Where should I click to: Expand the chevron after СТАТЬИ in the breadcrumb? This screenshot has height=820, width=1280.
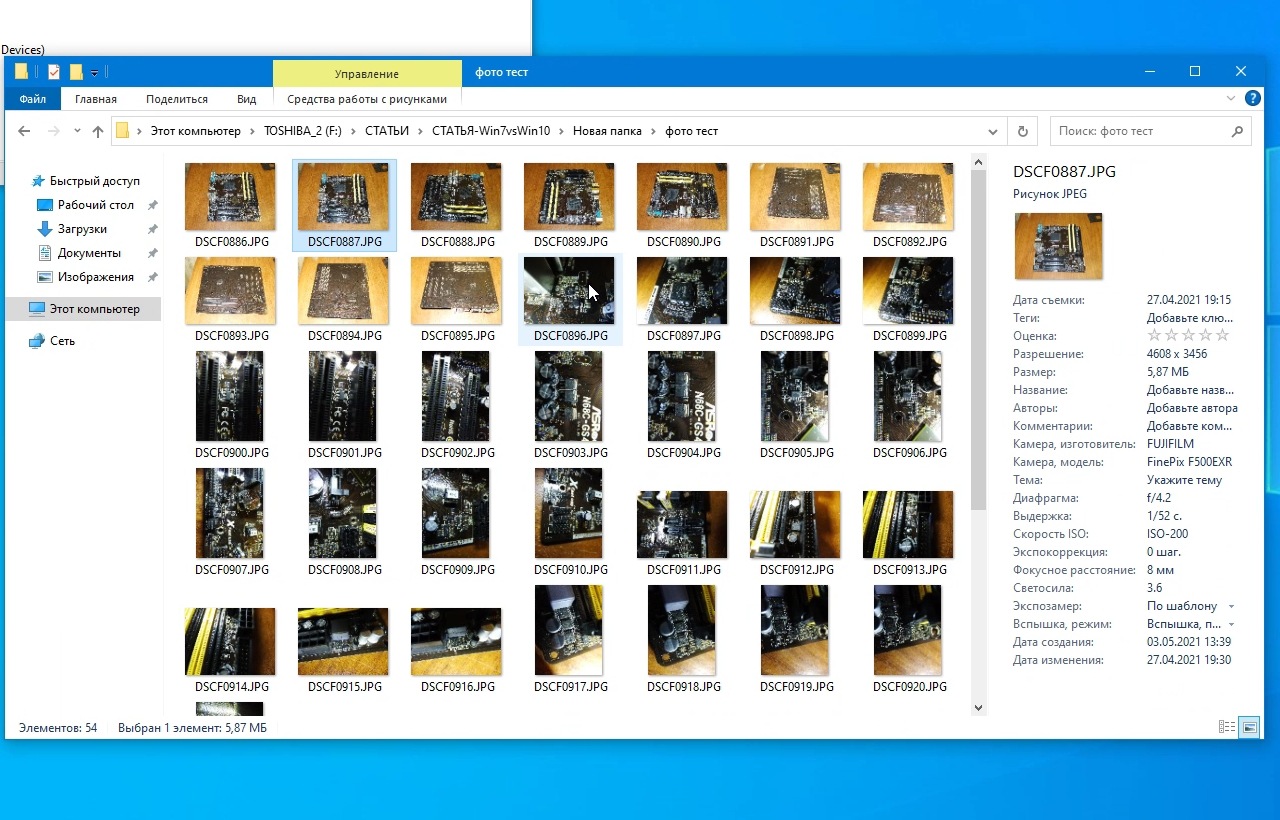click(x=421, y=131)
